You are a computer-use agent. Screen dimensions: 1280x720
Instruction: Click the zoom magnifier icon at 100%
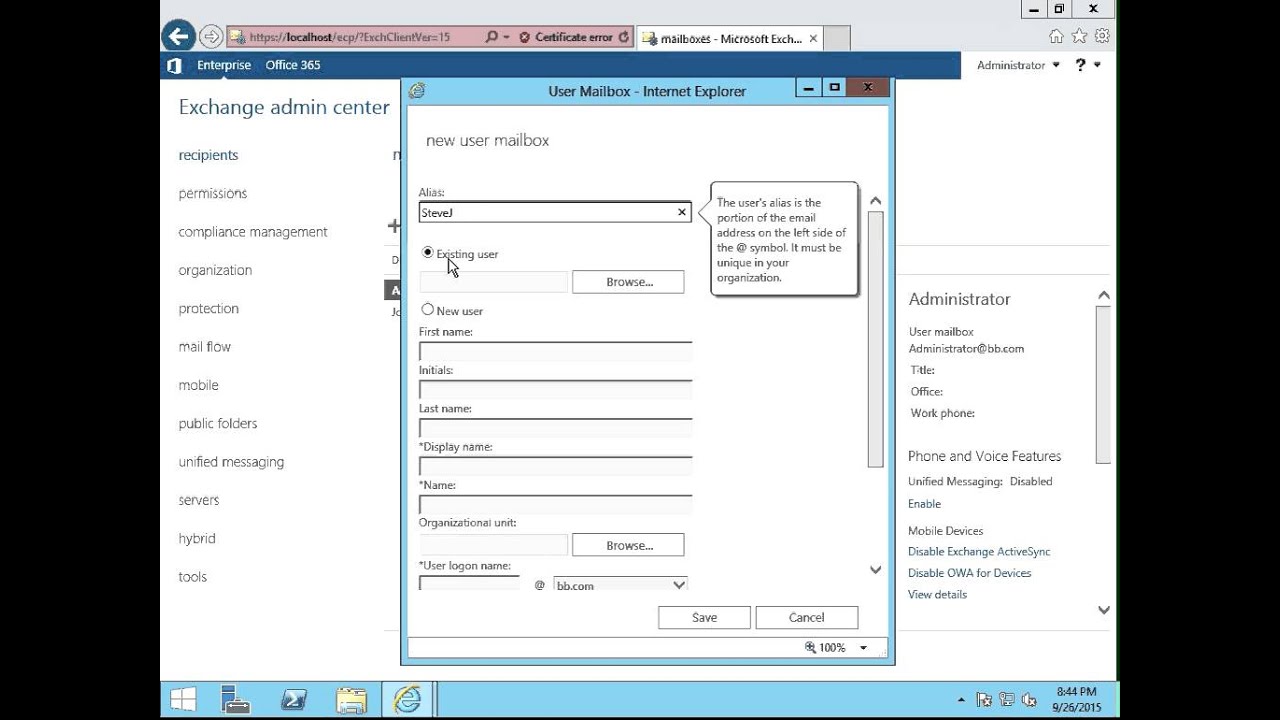pyautogui.click(x=811, y=648)
